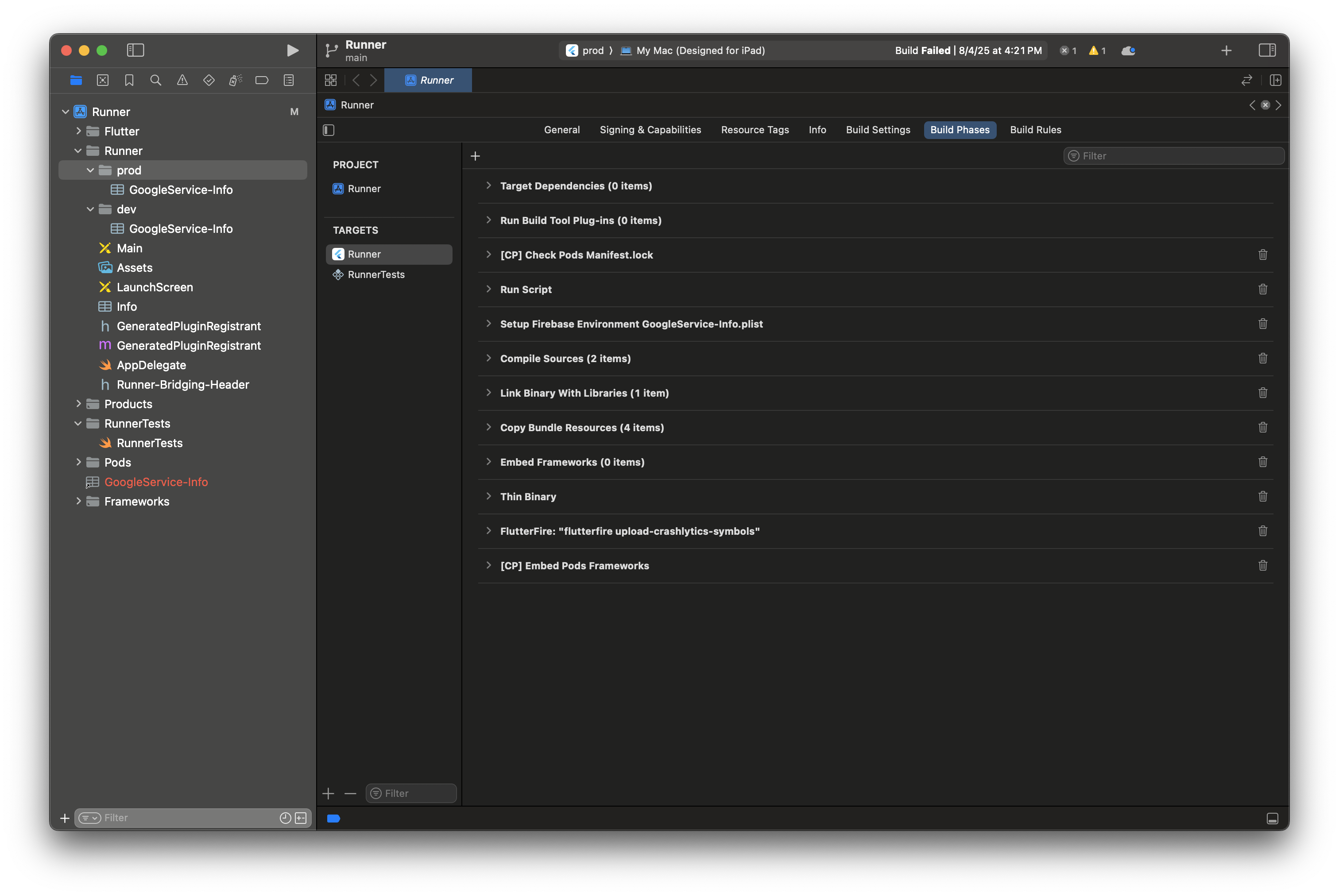
Task: Open the Bookmark navigator icon
Action: pos(129,80)
